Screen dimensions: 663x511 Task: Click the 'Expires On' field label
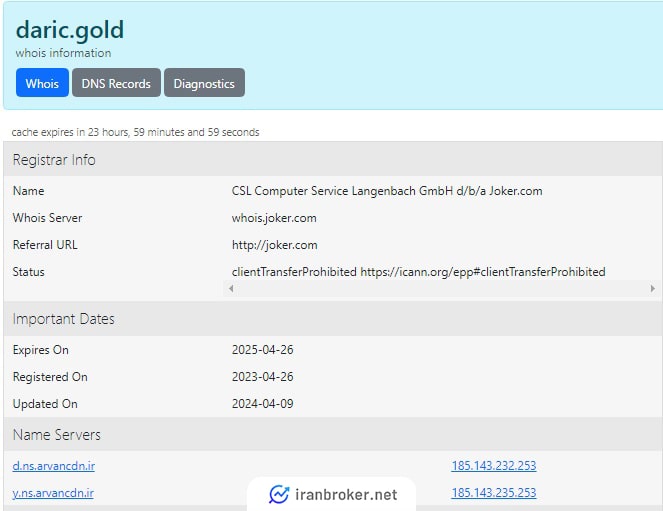[x=41, y=350]
